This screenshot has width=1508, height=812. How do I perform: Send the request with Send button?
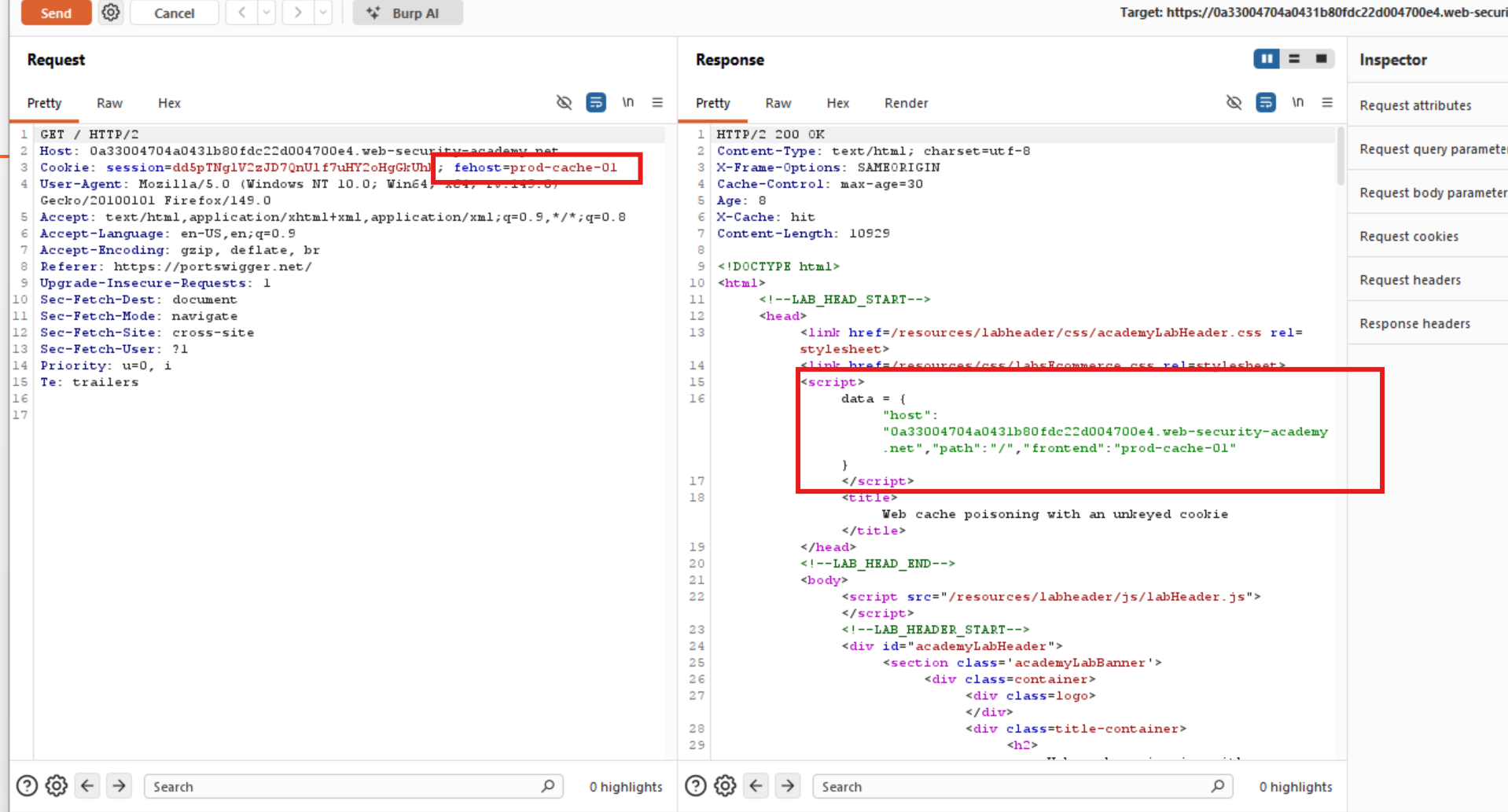pos(56,13)
